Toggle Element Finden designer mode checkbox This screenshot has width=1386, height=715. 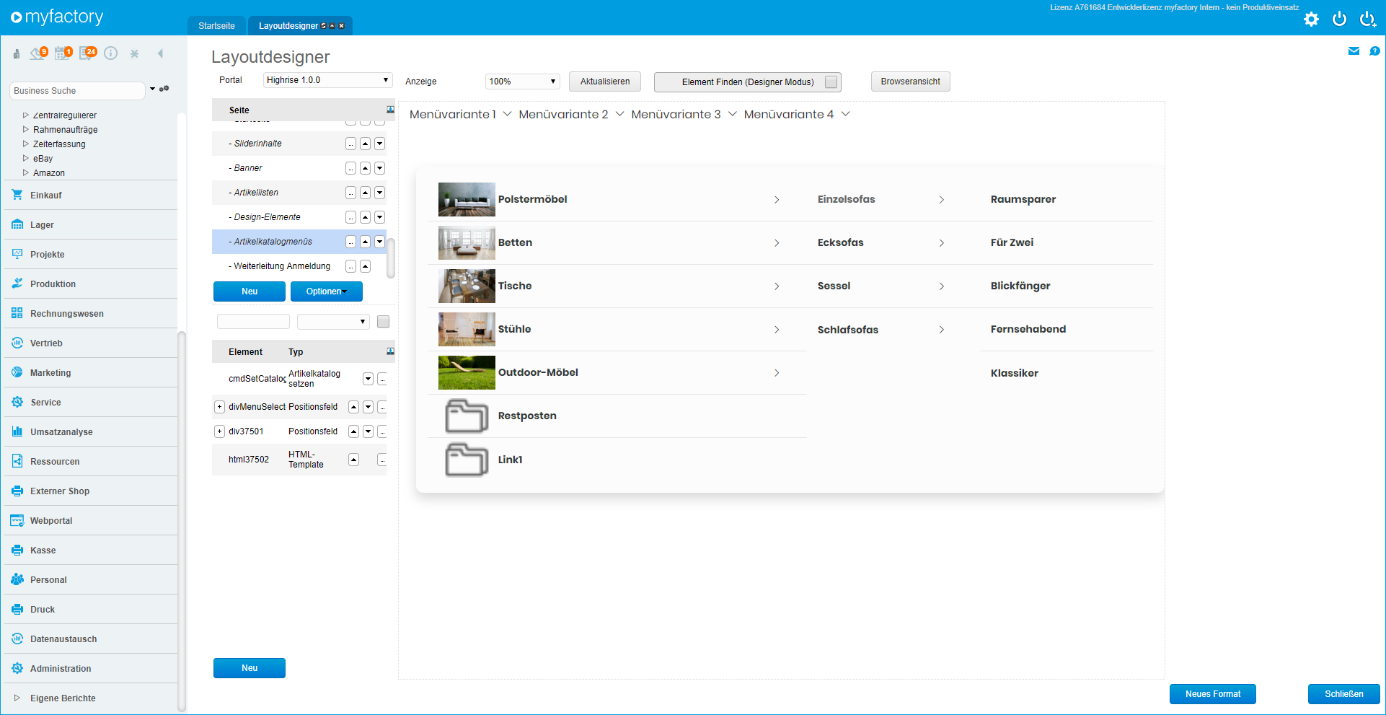(831, 82)
